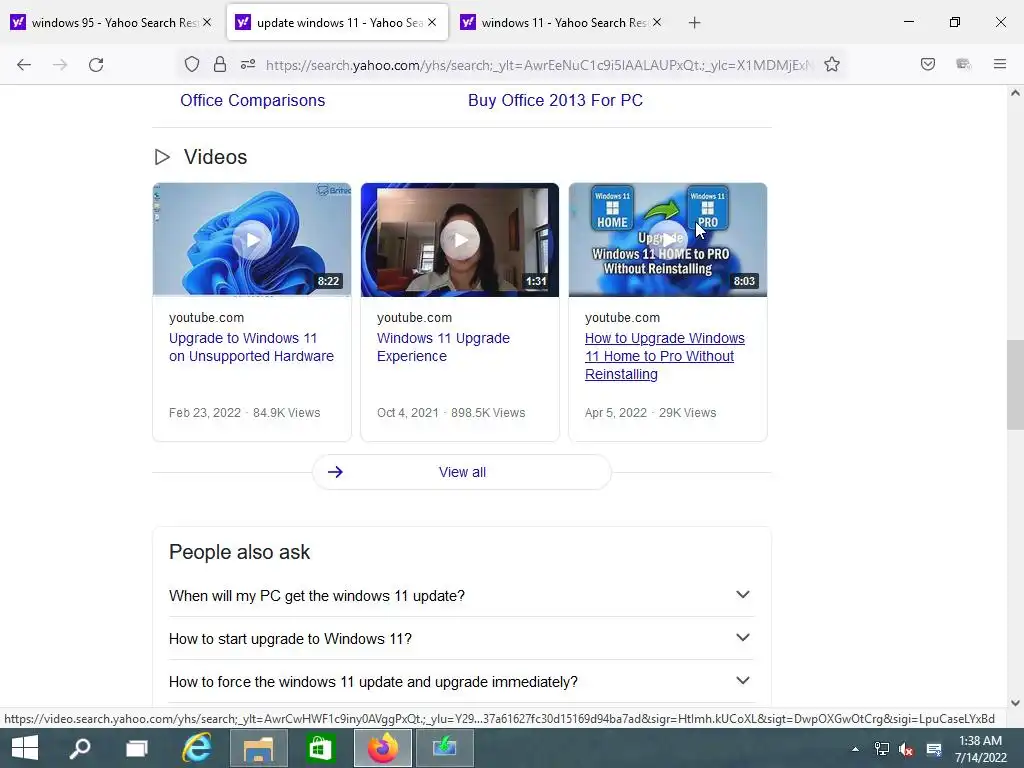1024x768 pixels.
Task: Play Unsupported Hardware video thumbnail
Action: [252, 240]
